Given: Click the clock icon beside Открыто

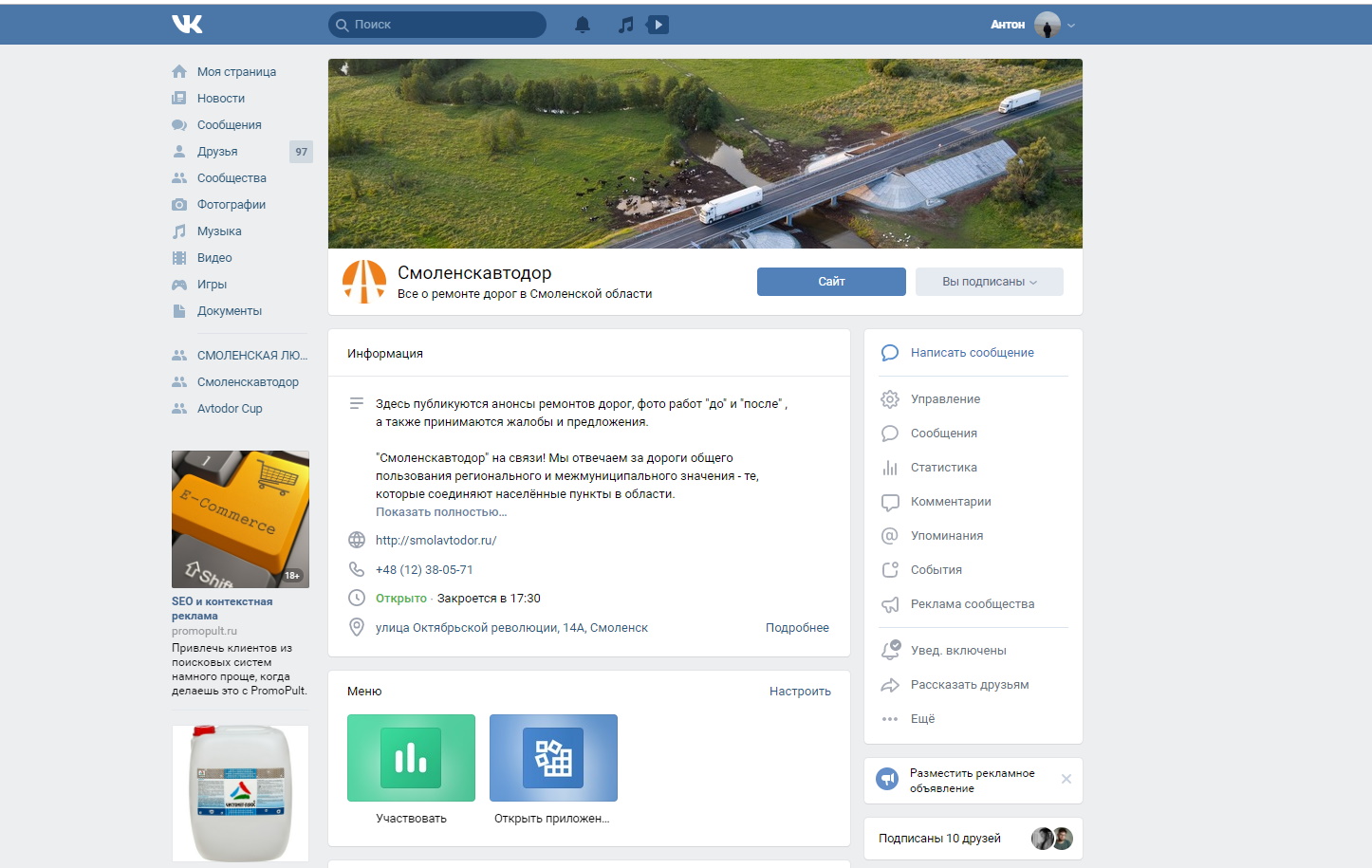Looking at the screenshot, I should (x=357, y=598).
